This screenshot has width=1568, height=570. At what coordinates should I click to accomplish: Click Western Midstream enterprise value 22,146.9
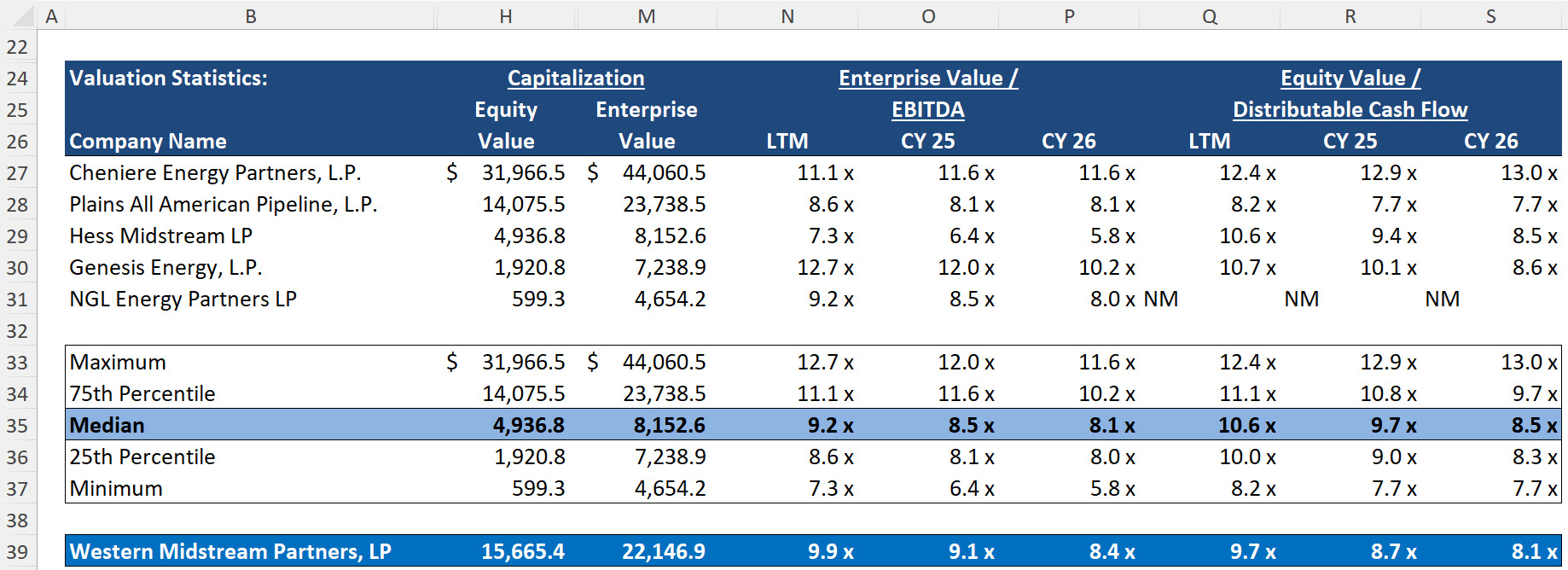(x=664, y=551)
